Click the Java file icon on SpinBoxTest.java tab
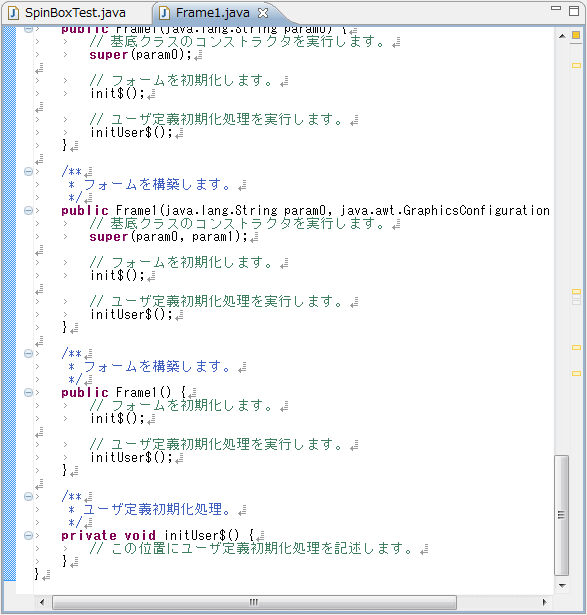The image size is (587, 615). pos(14,13)
